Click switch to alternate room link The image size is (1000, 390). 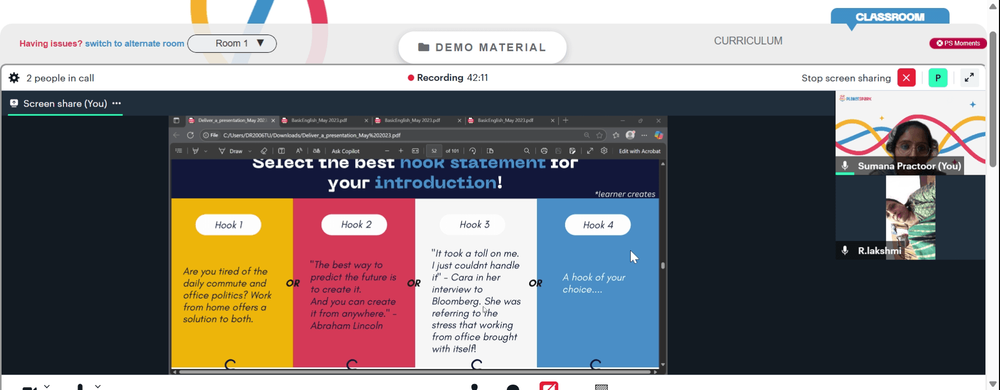[135, 43]
